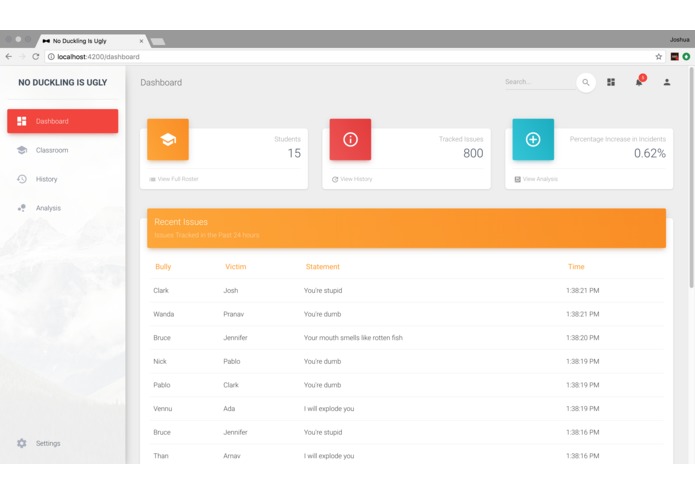Viewport: 695px width, 494px height.
Task: Click the teal plus-circle incidents icon
Action: click(533, 140)
